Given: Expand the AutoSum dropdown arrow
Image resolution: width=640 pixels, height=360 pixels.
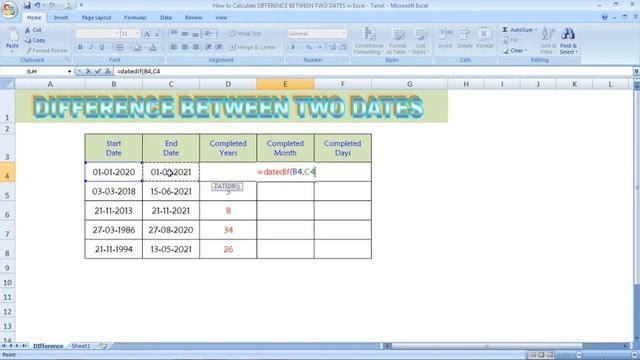Looking at the screenshot, I should click(x=536, y=30).
